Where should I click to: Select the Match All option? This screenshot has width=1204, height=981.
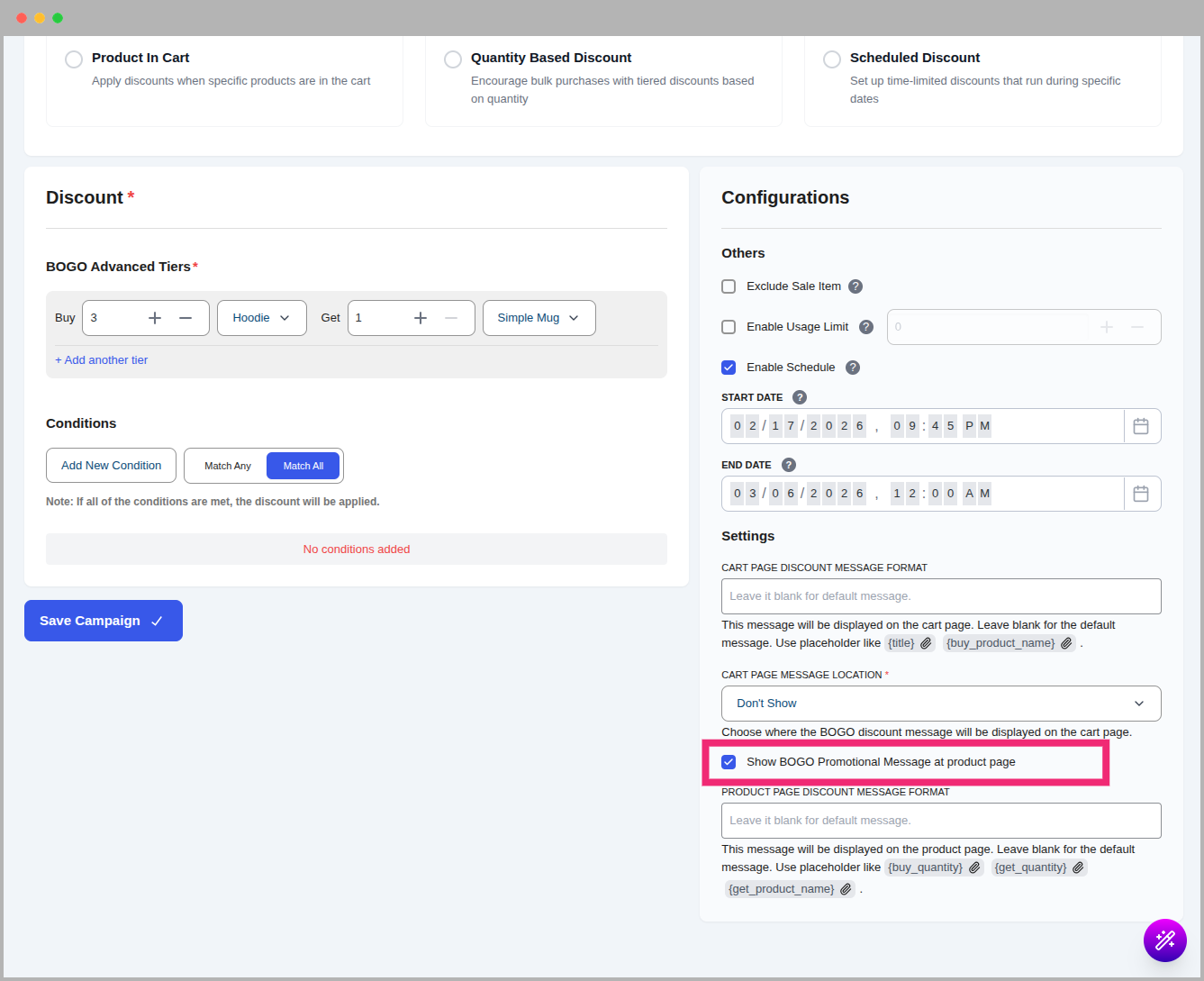tap(303, 466)
